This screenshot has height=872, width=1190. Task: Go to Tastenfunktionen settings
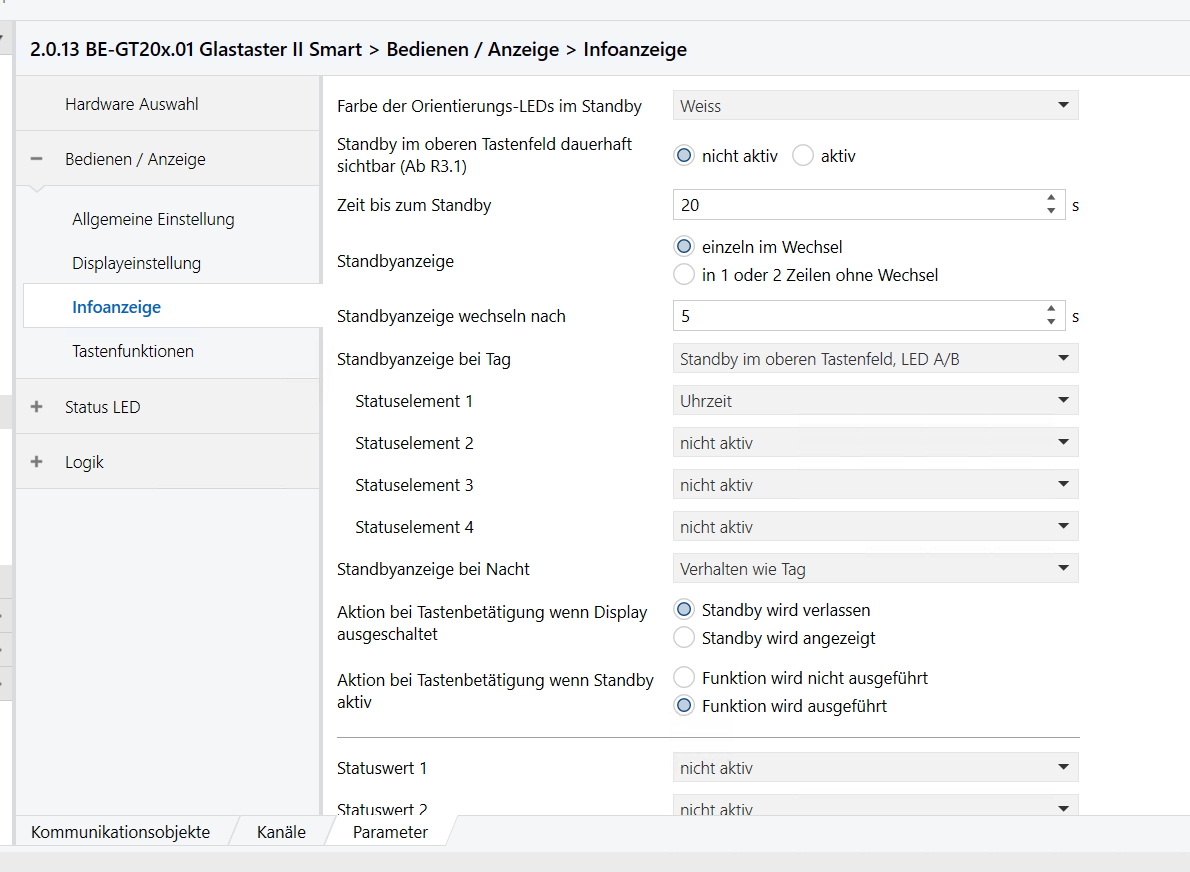[133, 351]
